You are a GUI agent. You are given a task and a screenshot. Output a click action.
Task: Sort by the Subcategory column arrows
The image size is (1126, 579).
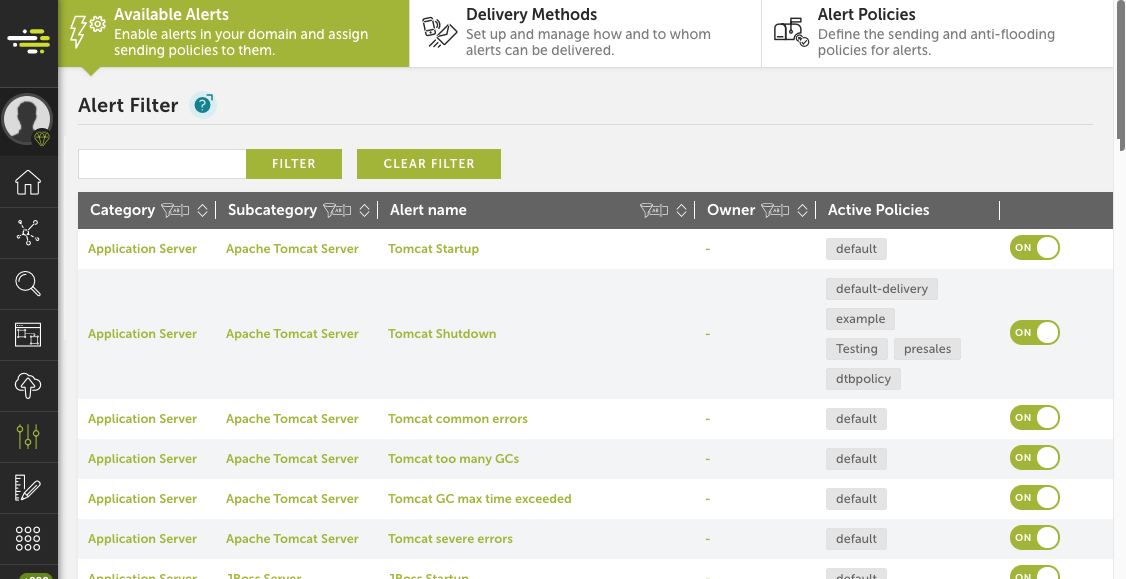[365, 210]
